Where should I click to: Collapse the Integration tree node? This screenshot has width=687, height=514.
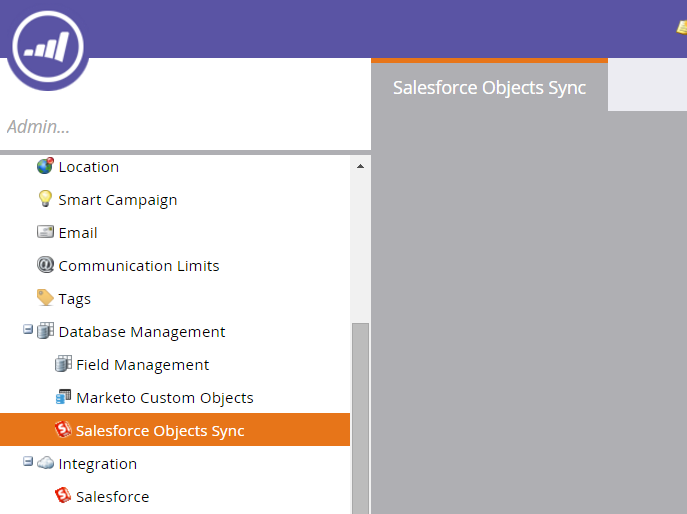click(x=28, y=461)
